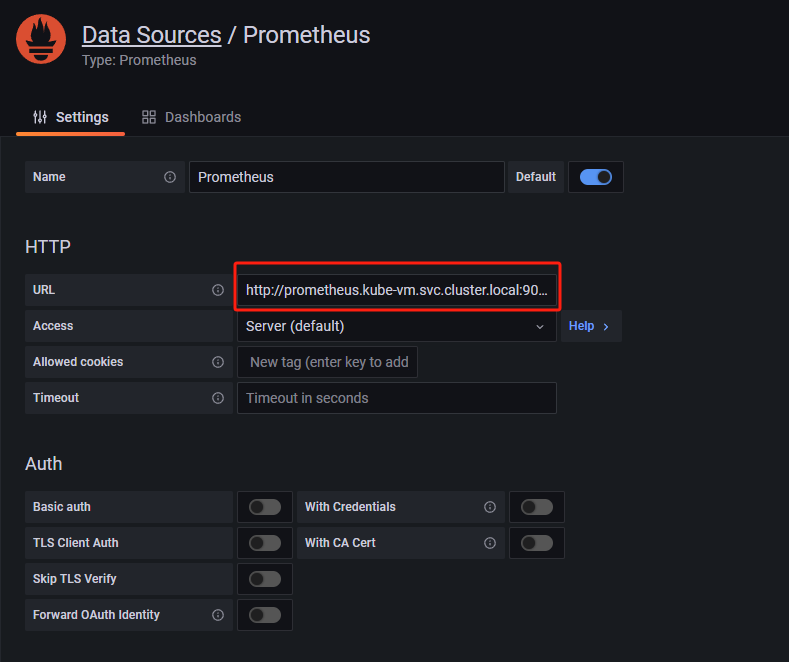Screen dimensions: 789x662
Task: Switch to the Settings tab
Action: [x=70, y=117]
